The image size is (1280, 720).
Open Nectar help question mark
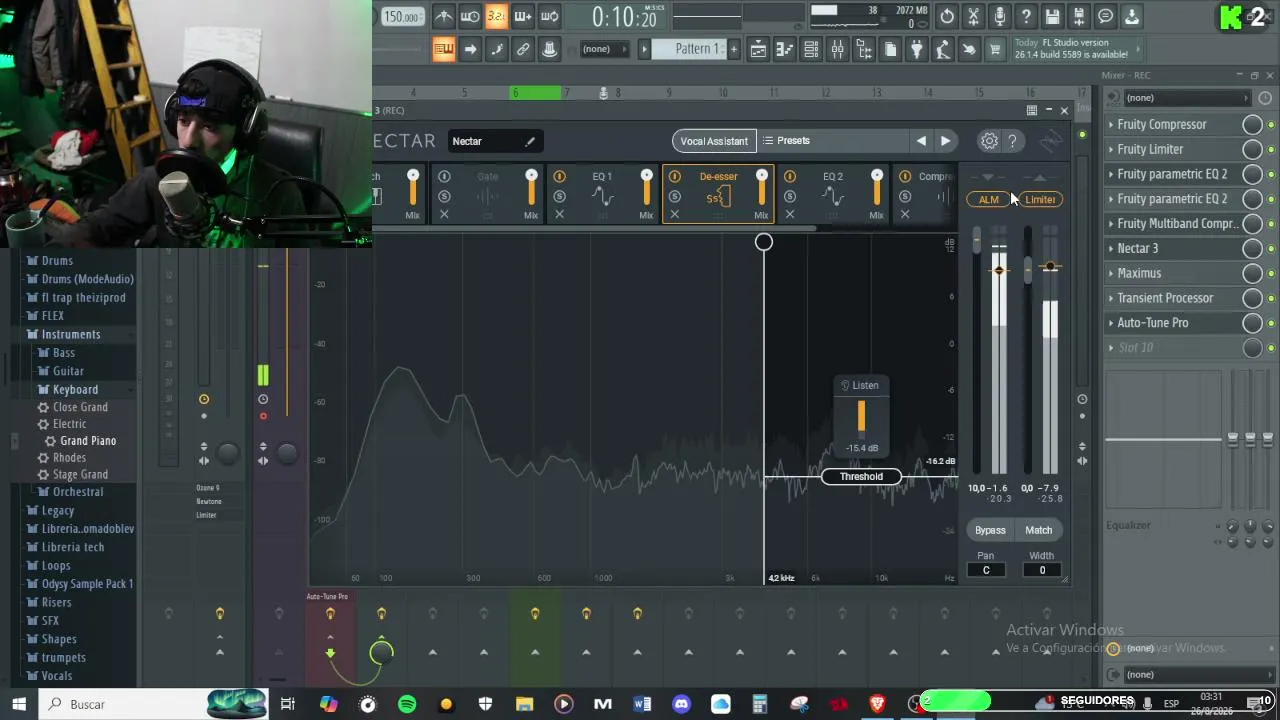coord(1012,141)
